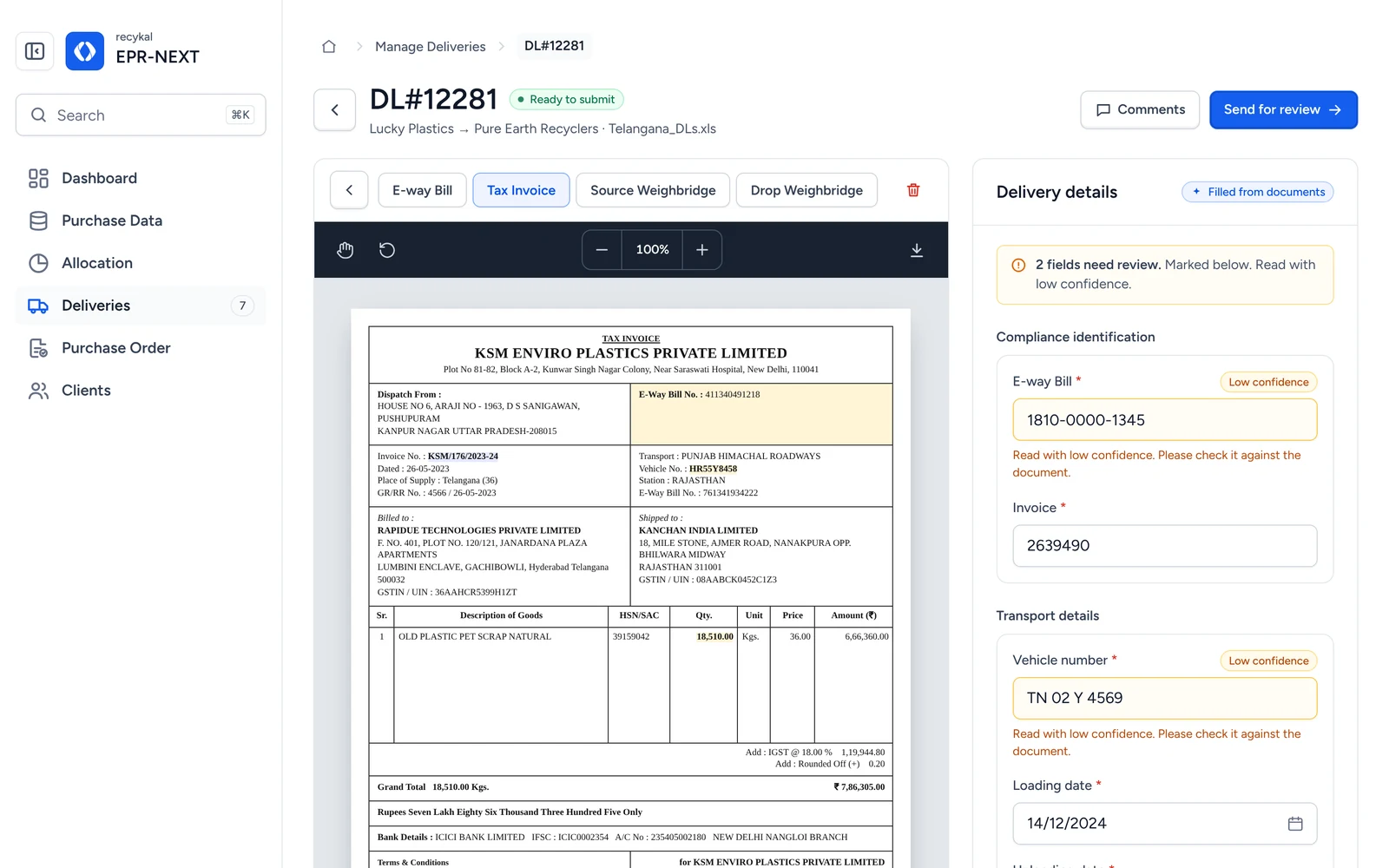Screen dimensions: 1389x868
Task: Click the Manage Deliveries breadcrumb link
Action: 431,46
